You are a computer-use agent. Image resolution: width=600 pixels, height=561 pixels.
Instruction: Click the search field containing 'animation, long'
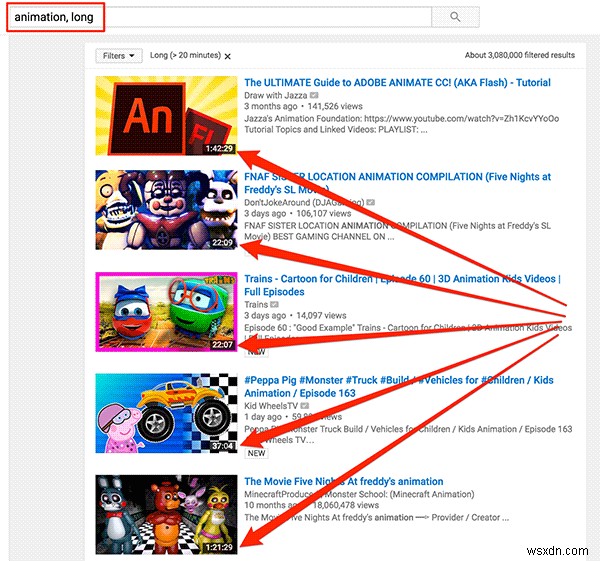click(220, 17)
